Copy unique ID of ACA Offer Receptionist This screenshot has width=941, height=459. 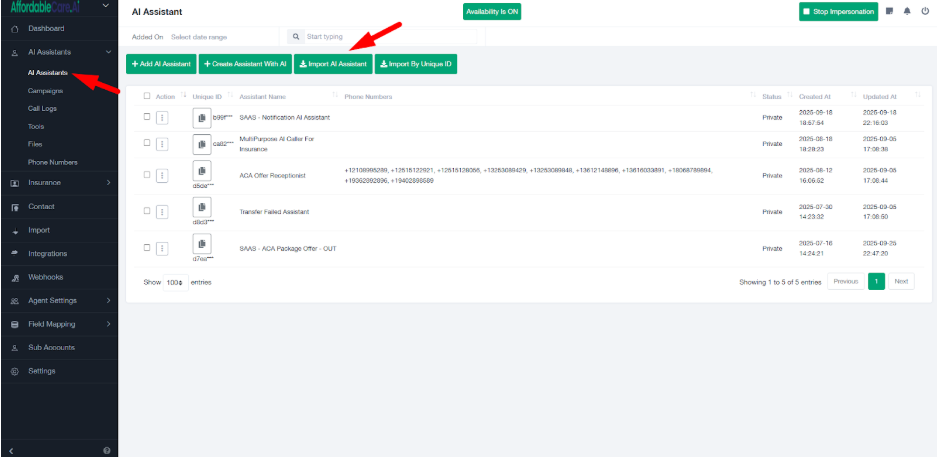coord(202,171)
